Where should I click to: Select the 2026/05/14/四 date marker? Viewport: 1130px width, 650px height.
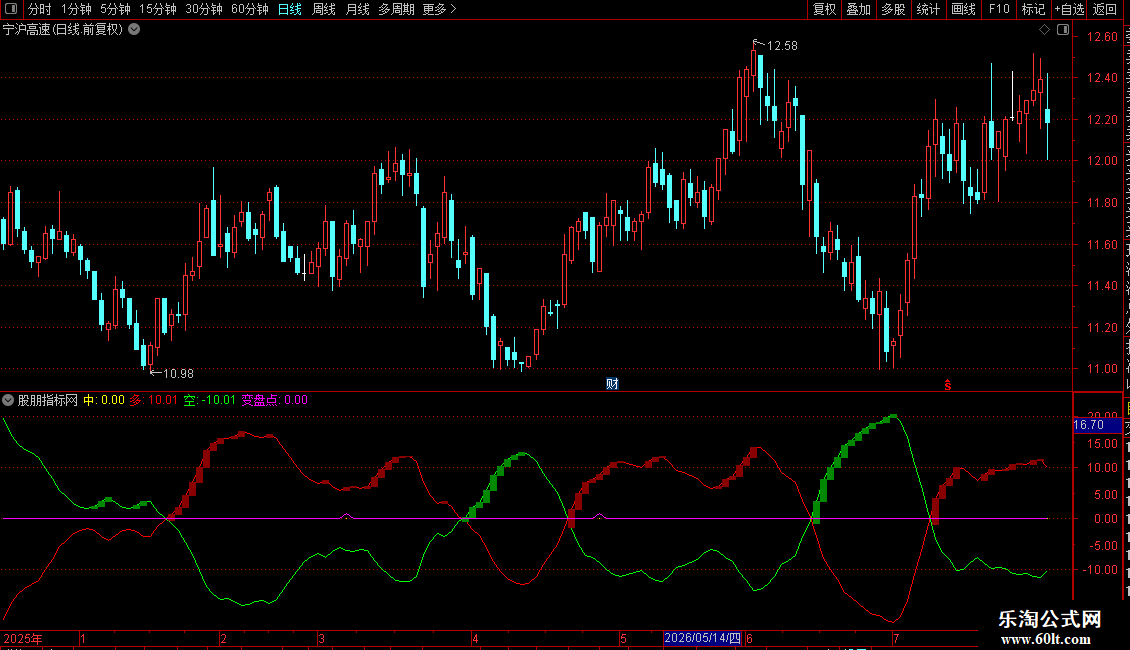(703, 638)
